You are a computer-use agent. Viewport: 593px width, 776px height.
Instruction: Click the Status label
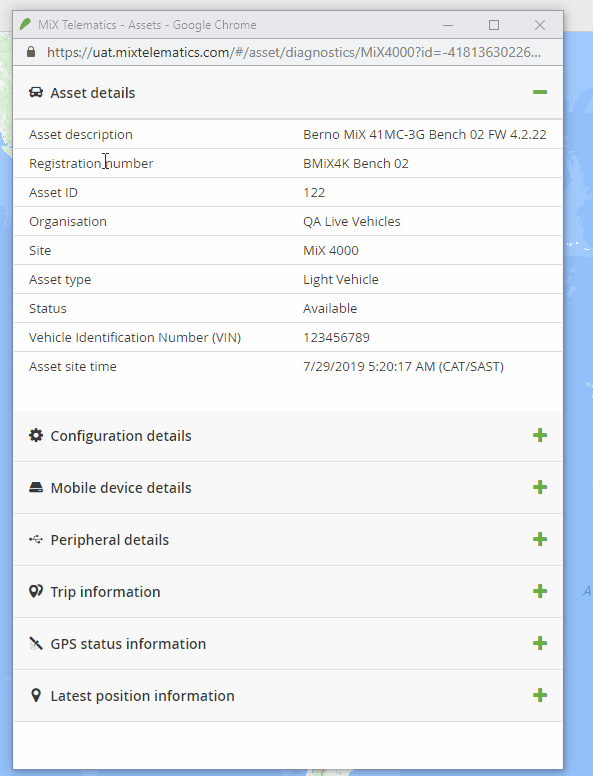[x=48, y=308]
